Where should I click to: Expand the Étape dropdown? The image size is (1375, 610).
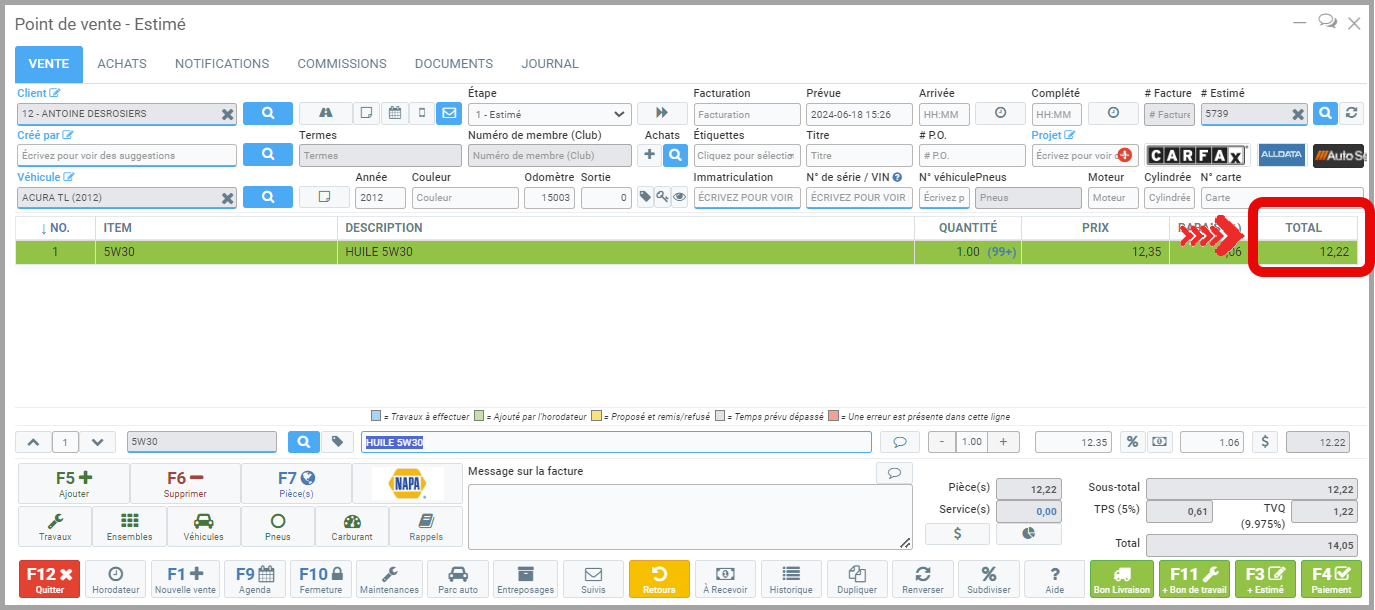pos(550,114)
